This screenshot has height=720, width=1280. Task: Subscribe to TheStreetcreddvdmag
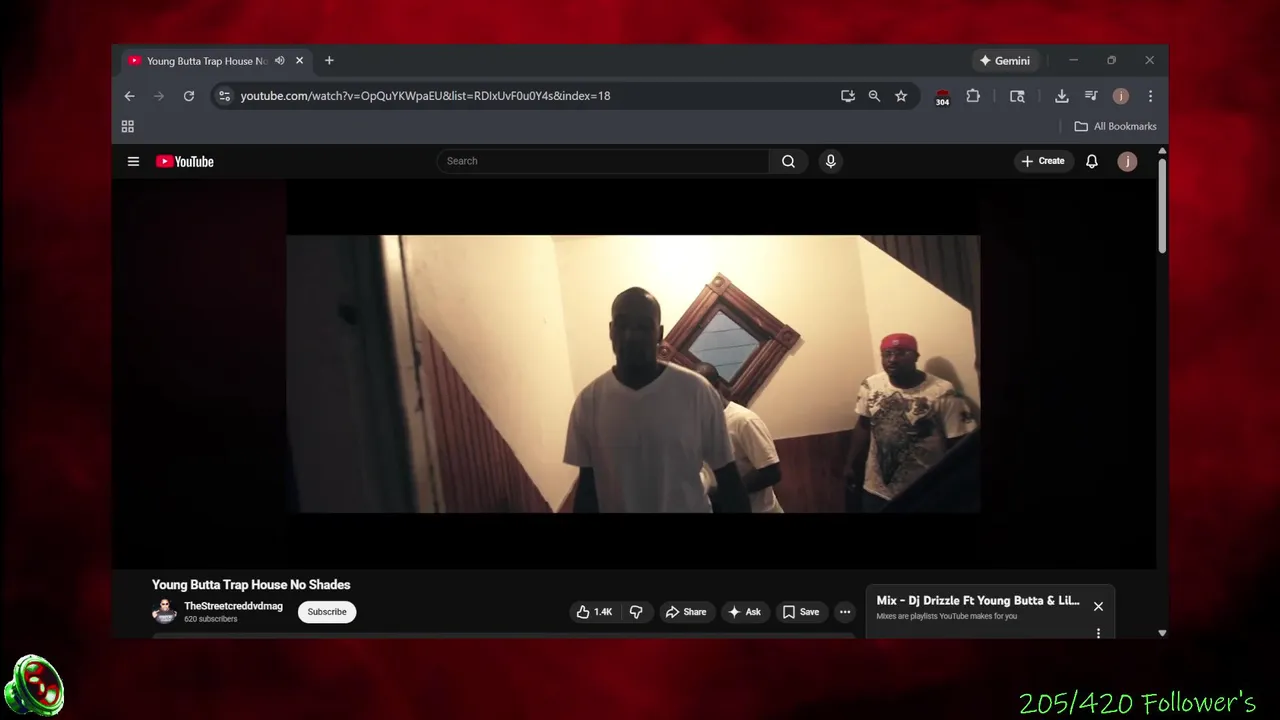point(327,612)
